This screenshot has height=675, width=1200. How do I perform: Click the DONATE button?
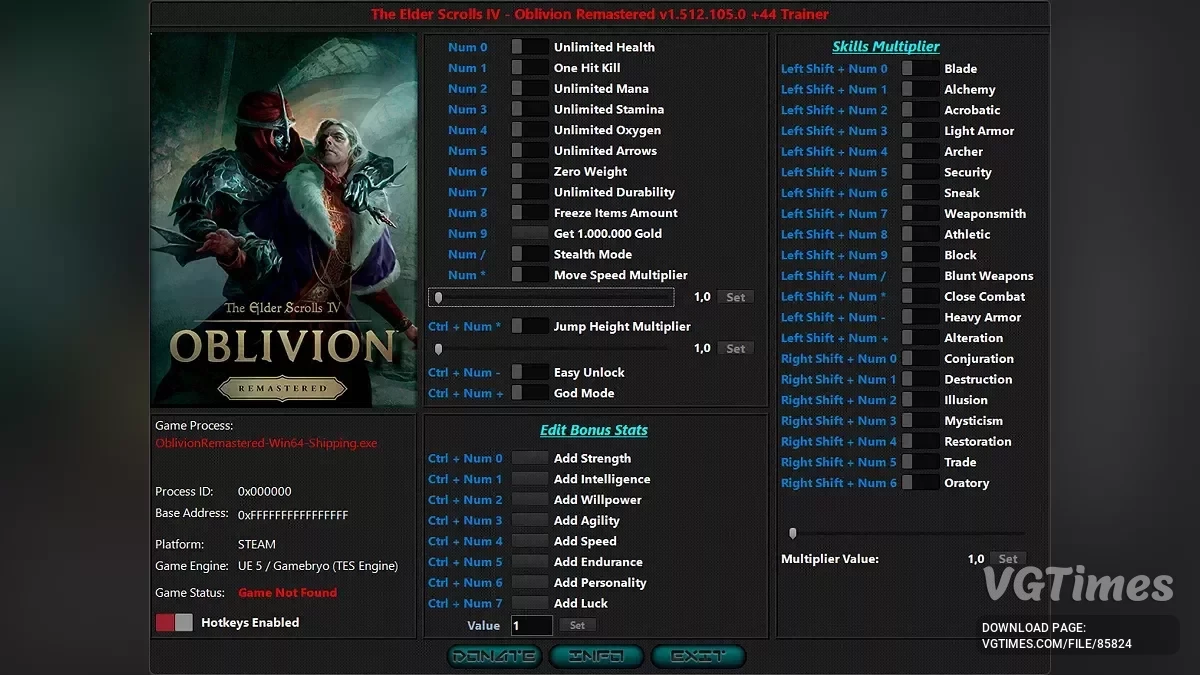coord(494,656)
